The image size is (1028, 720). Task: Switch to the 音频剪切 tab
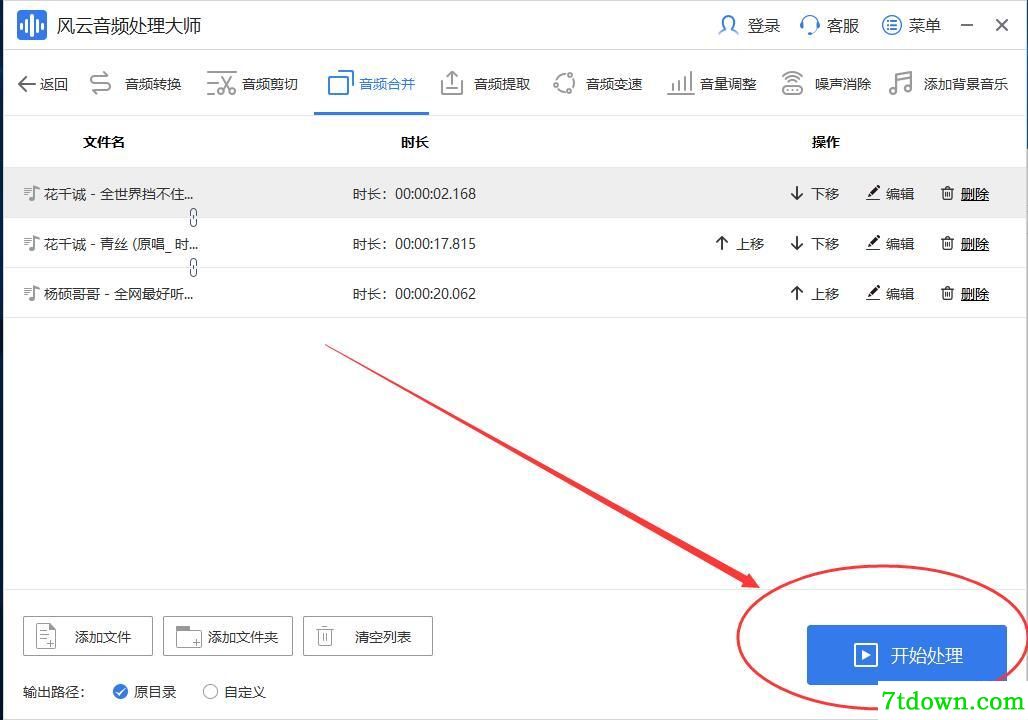[x=252, y=84]
